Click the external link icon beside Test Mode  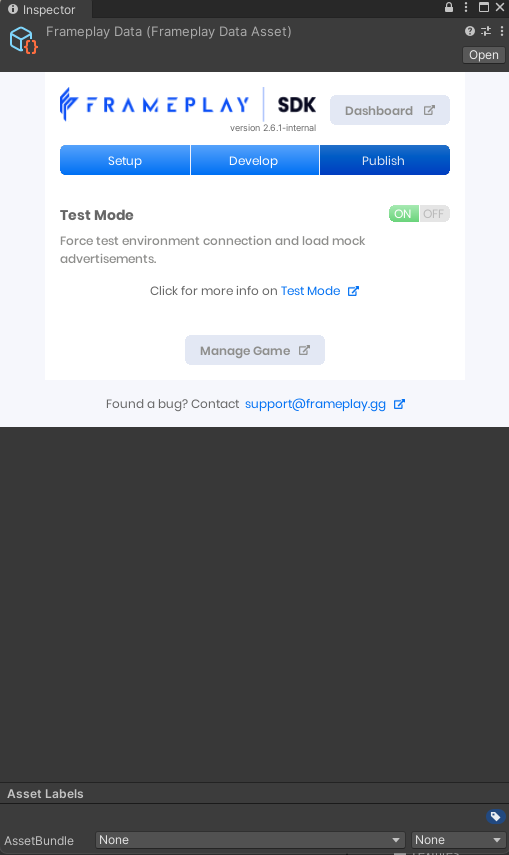(x=354, y=291)
